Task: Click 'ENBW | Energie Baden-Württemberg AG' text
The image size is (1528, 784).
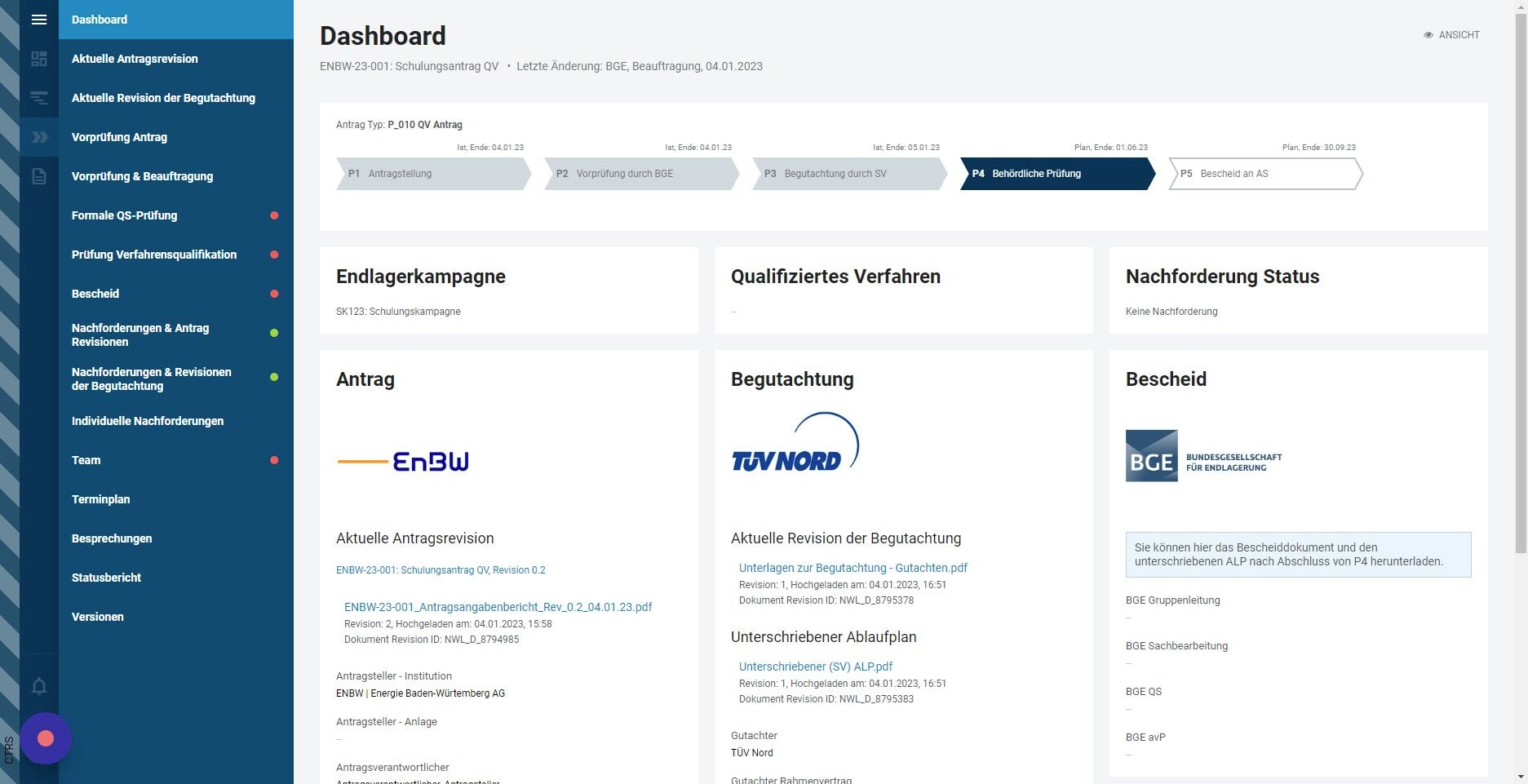Action: pos(420,693)
